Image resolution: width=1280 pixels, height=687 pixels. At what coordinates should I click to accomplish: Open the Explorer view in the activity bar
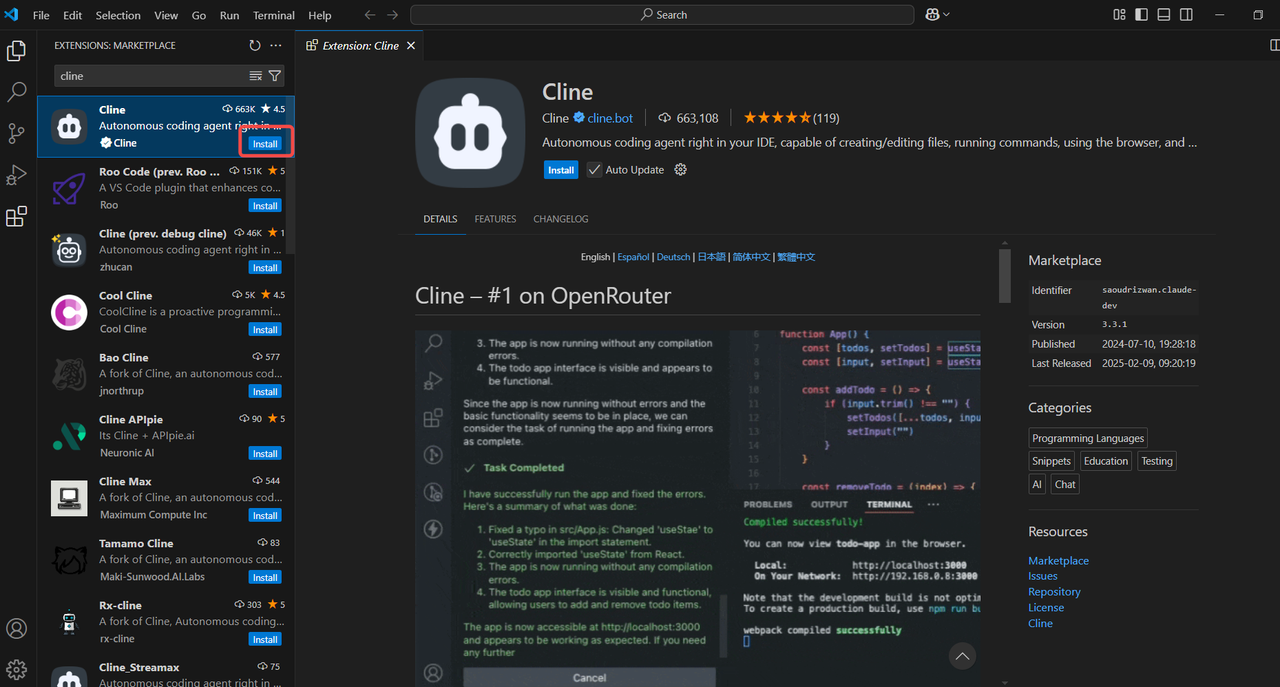[16, 51]
